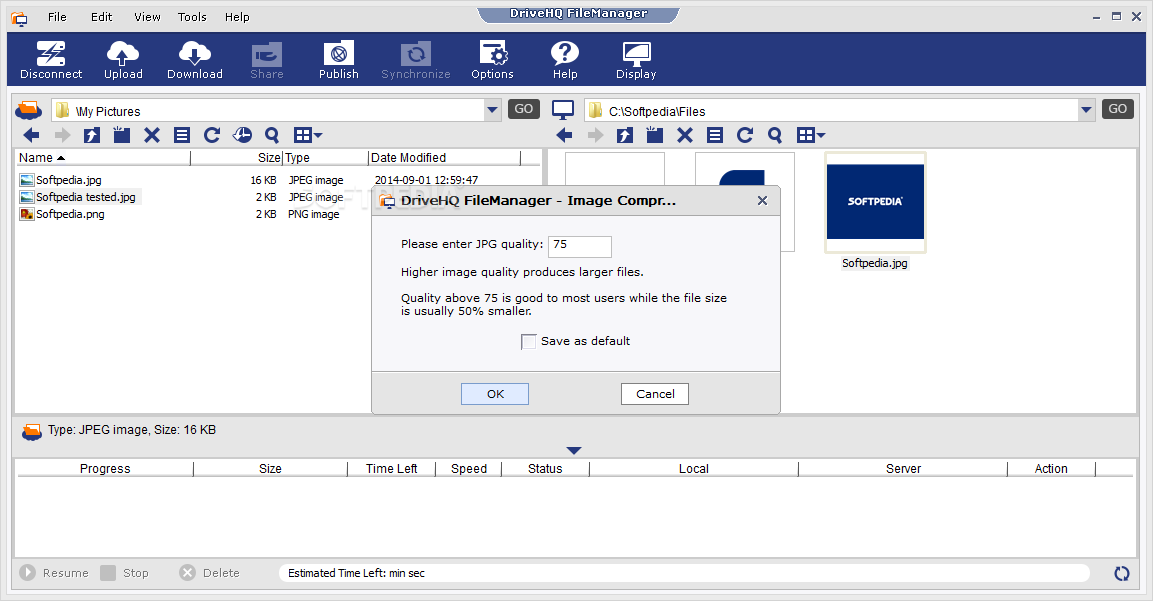Open view mode dropdown in local pane
Screen dimensions: 1153x601
[x=811, y=135]
